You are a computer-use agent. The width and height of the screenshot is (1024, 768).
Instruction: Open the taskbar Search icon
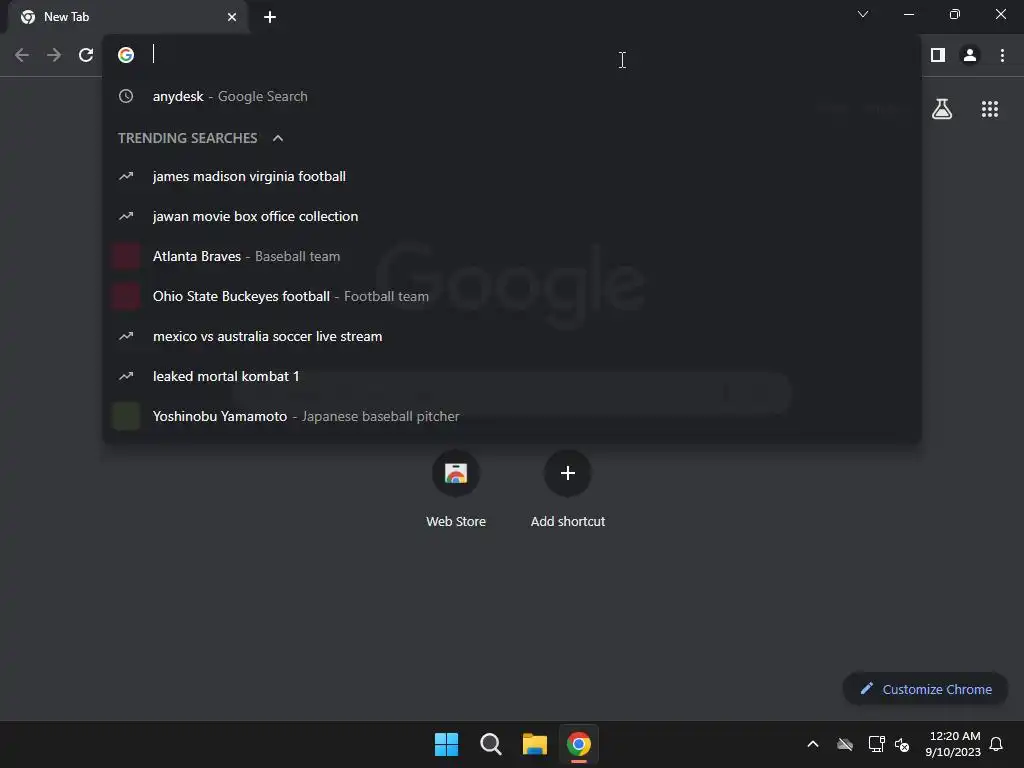click(490, 744)
